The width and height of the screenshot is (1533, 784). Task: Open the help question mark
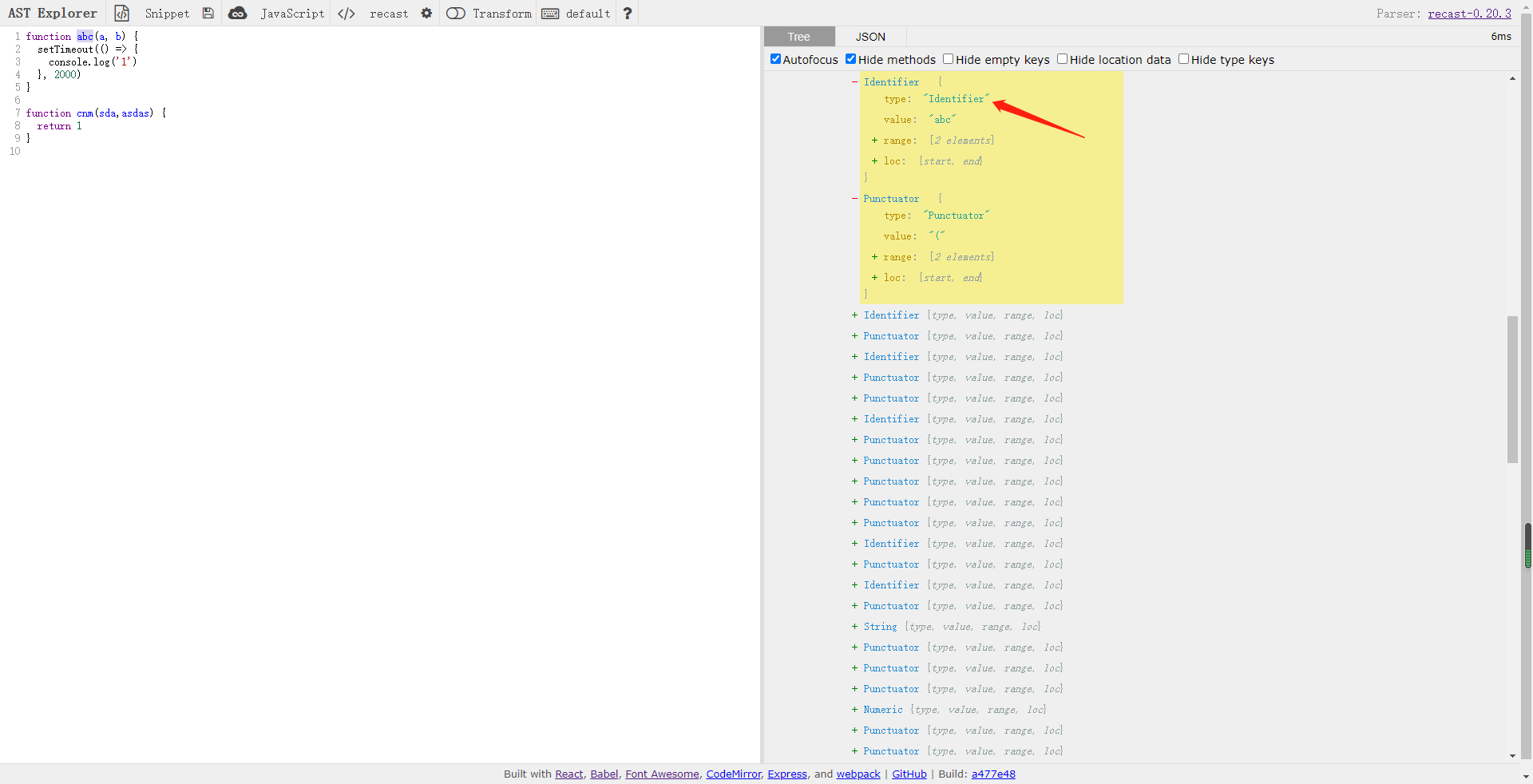coord(628,14)
